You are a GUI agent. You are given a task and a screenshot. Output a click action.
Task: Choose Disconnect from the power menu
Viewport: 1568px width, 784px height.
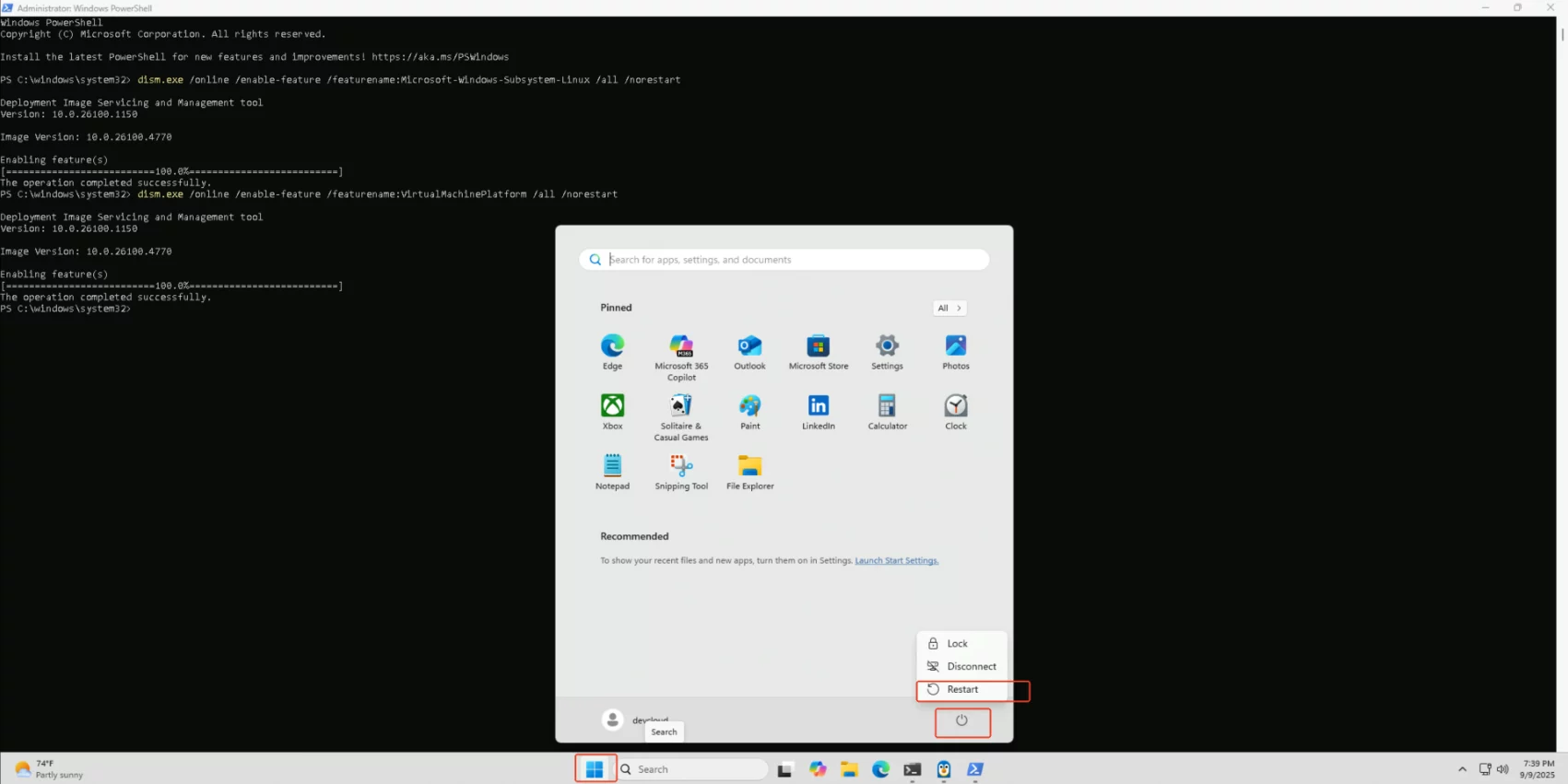[961, 666]
